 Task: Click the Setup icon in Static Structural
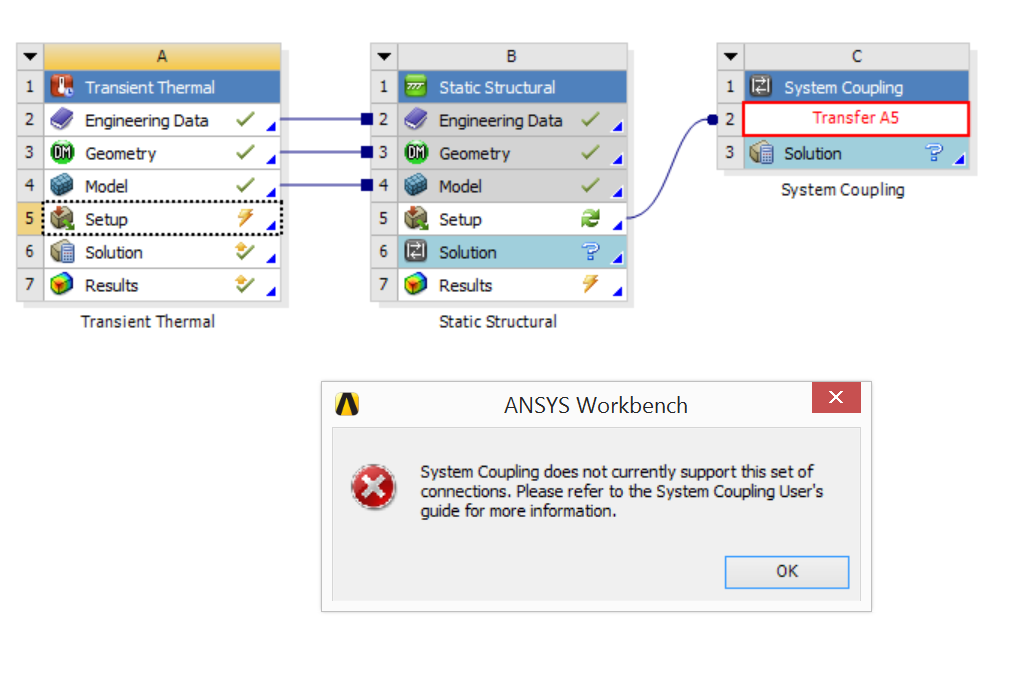tap(416, 219)
